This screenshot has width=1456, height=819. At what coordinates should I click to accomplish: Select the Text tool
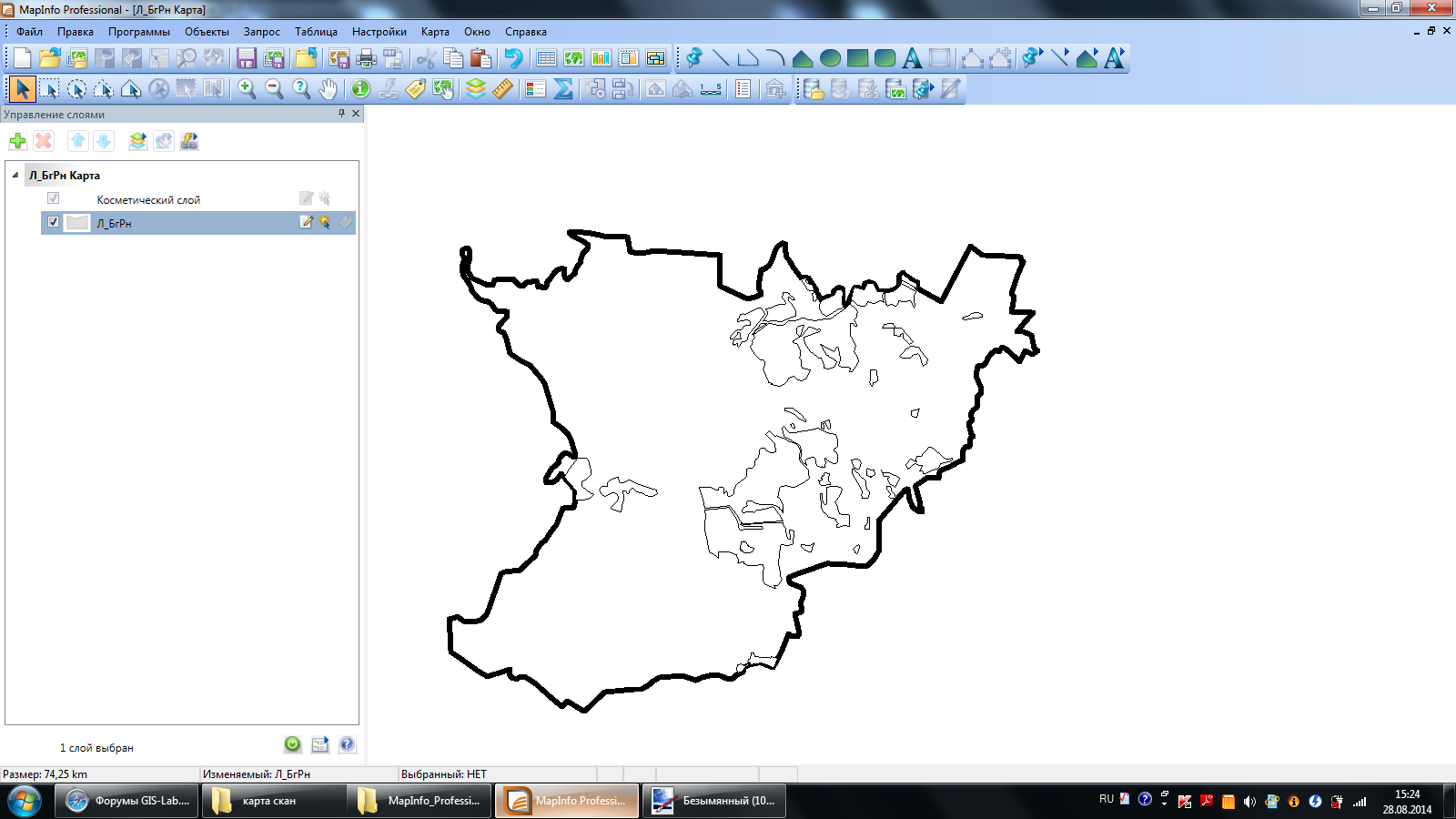click(912, 58)
